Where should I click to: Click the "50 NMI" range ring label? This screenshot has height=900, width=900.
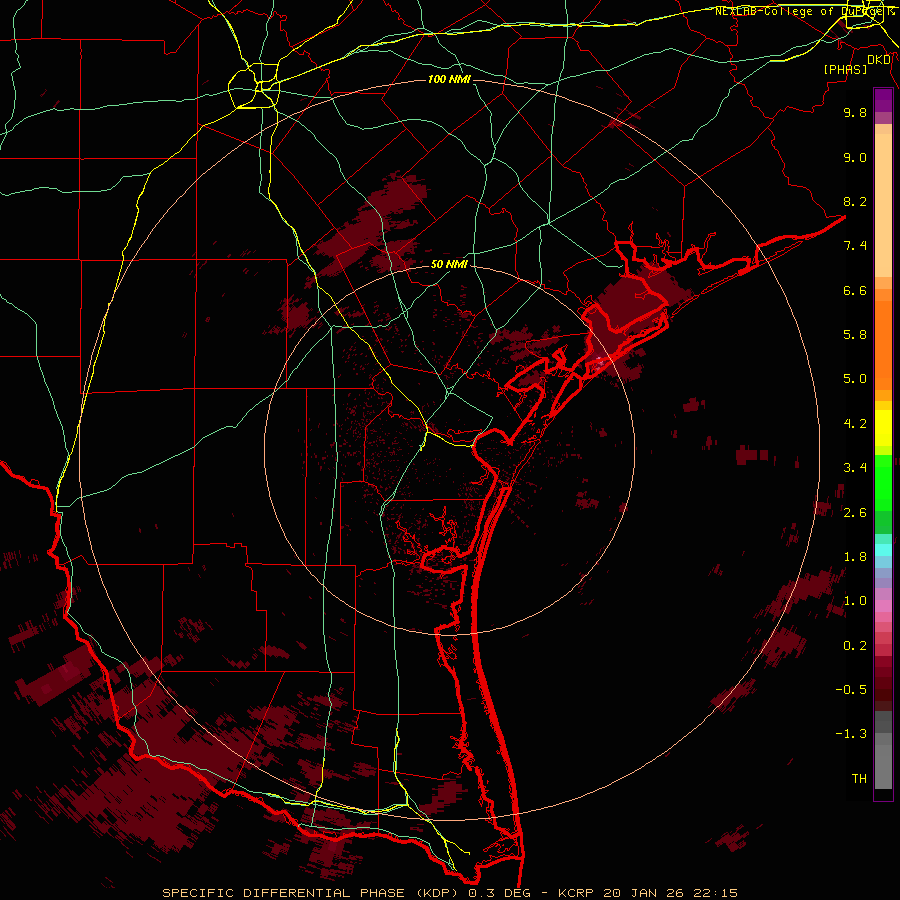click(x=449, y=264)
